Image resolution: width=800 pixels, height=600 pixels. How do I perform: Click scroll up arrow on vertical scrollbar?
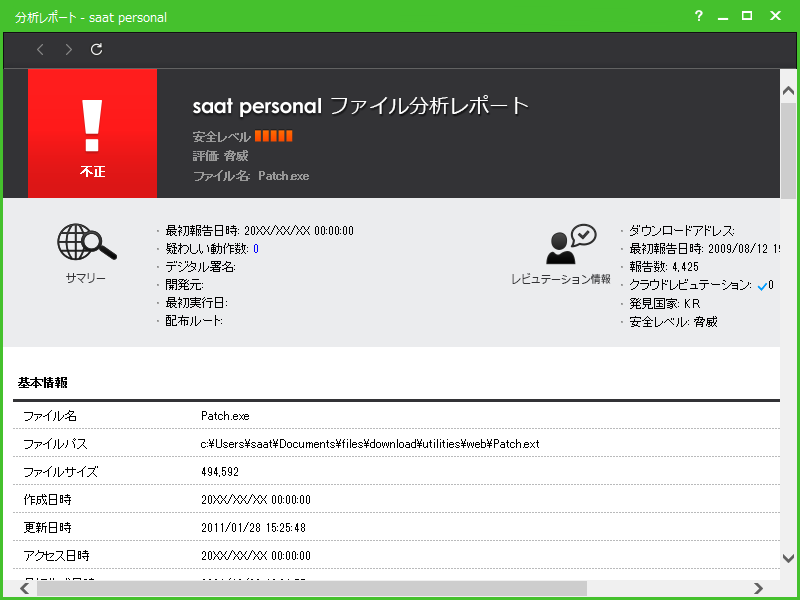point(788,91)
